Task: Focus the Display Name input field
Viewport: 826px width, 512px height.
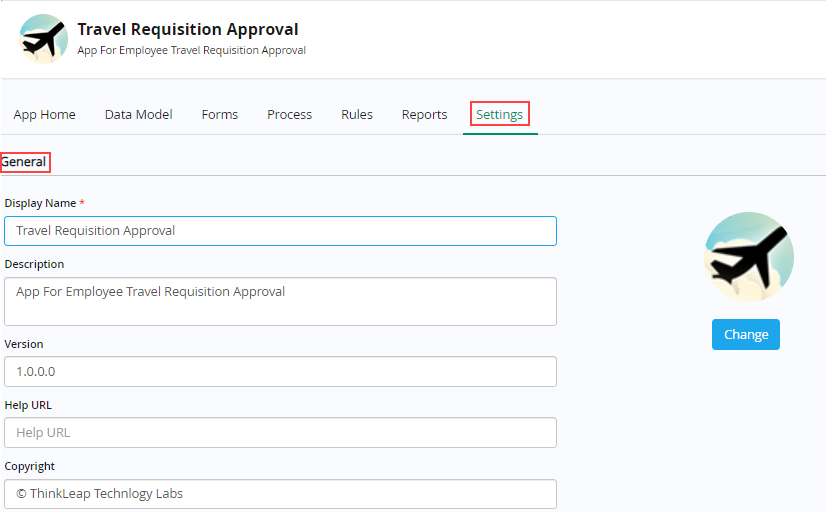Action: (x=280, y=231)
